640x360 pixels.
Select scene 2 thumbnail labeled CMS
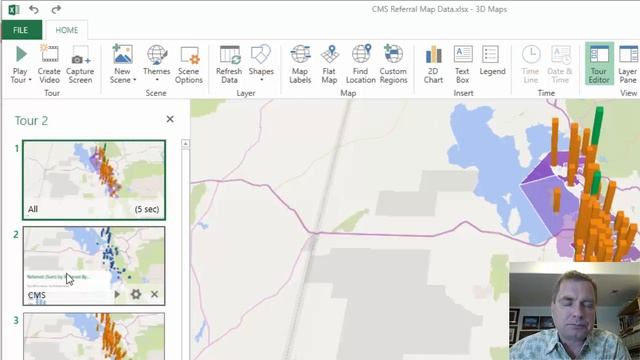[94, 266]
